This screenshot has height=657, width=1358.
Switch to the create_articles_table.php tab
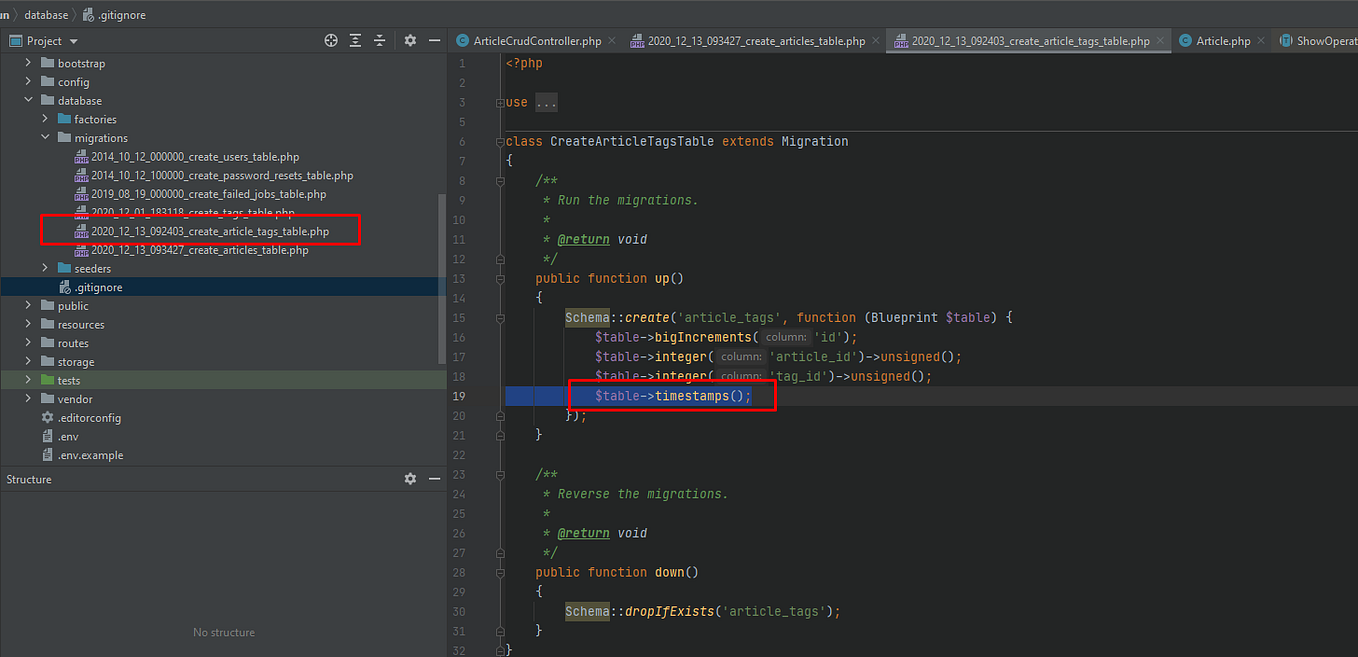point(755,41)
